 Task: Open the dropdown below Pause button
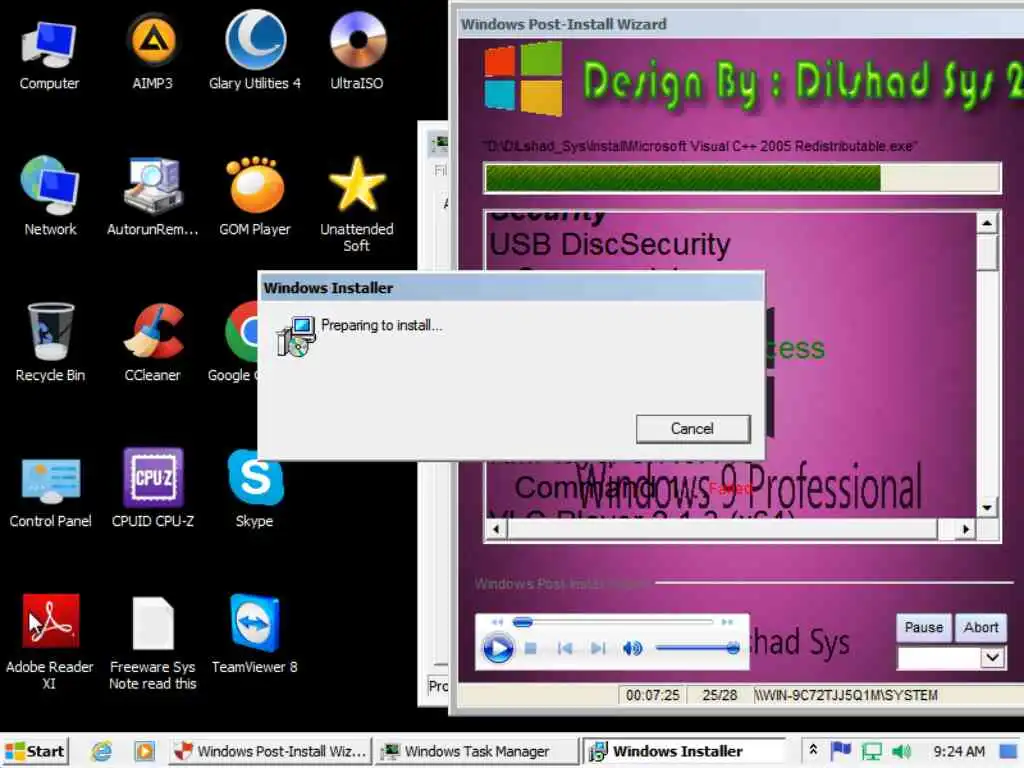point(992,657)
